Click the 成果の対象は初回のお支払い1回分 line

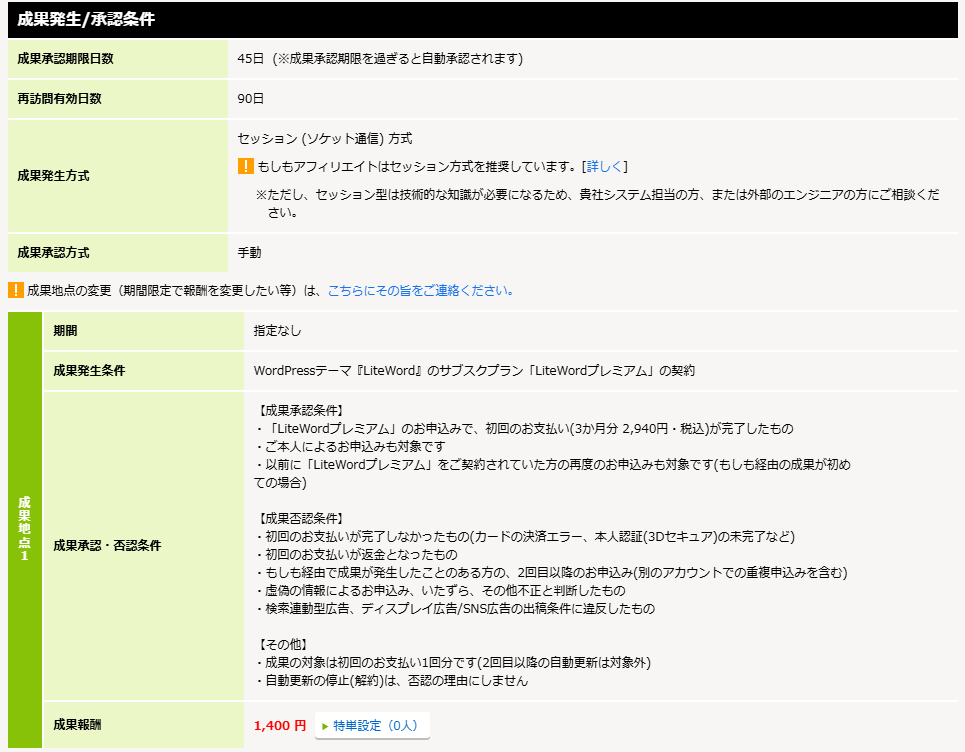point(454,663)
